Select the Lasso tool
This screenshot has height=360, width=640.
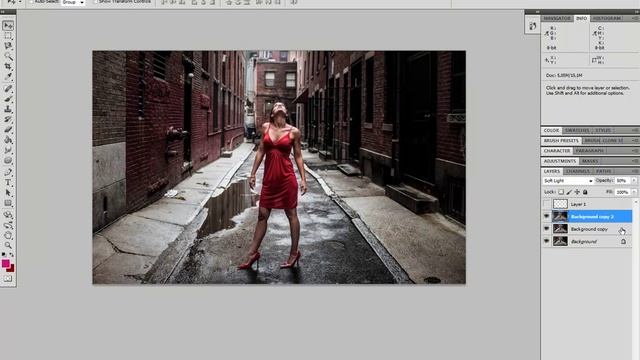point(8,46)
